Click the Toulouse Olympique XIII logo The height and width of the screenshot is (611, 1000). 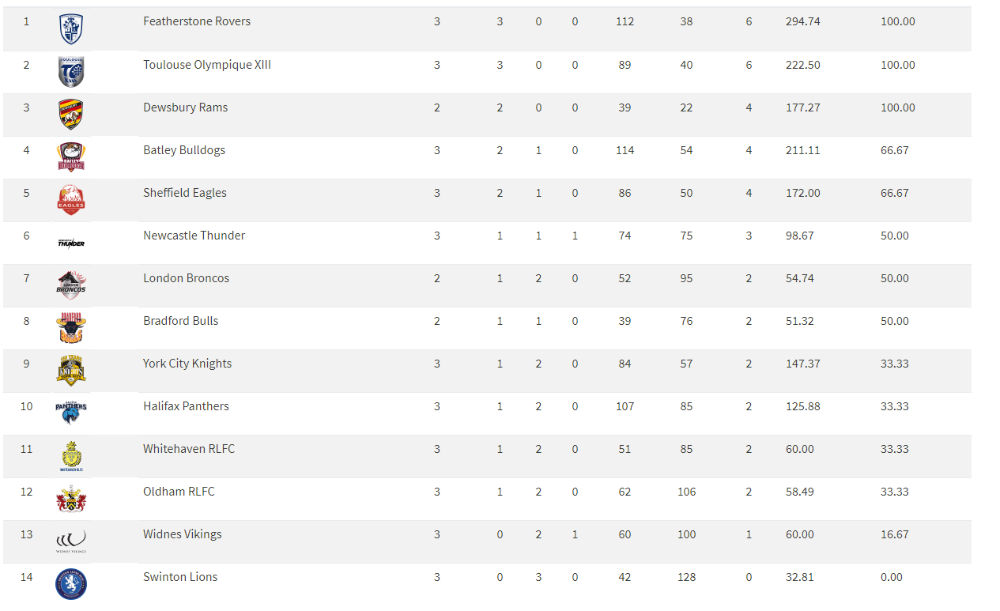point(71,71)
